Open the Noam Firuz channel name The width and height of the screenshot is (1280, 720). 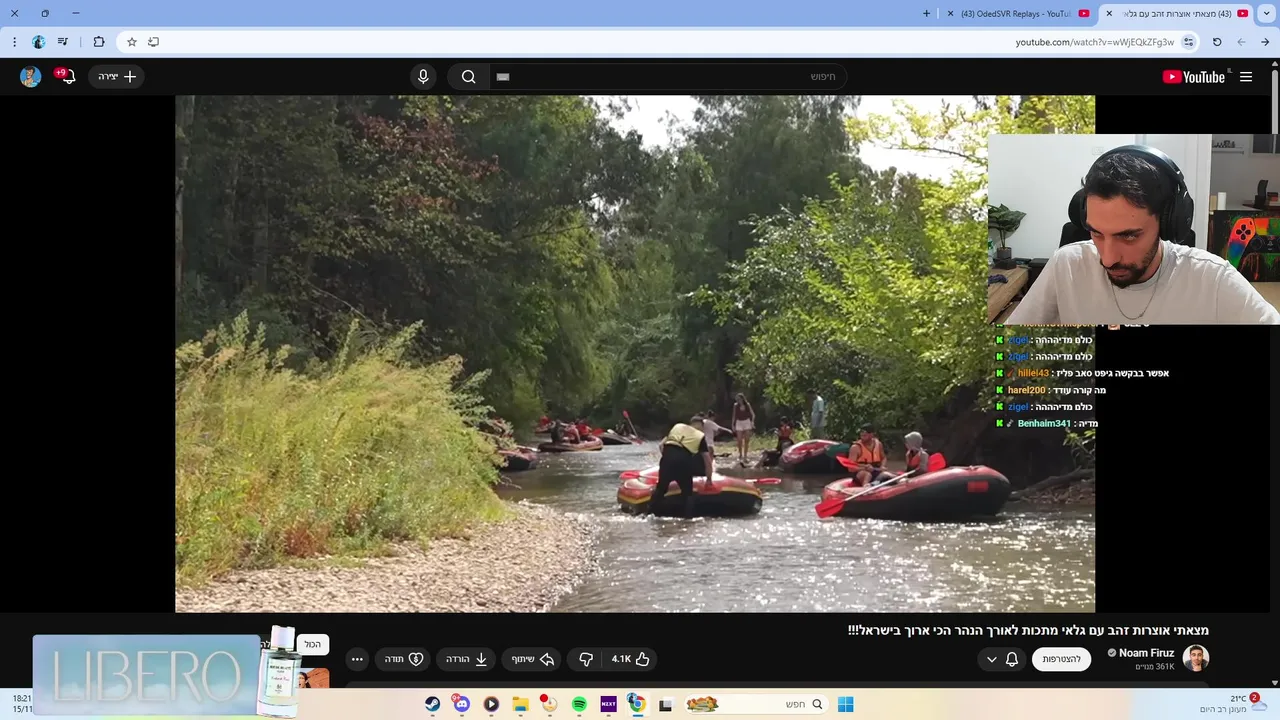coord(1146,653)
